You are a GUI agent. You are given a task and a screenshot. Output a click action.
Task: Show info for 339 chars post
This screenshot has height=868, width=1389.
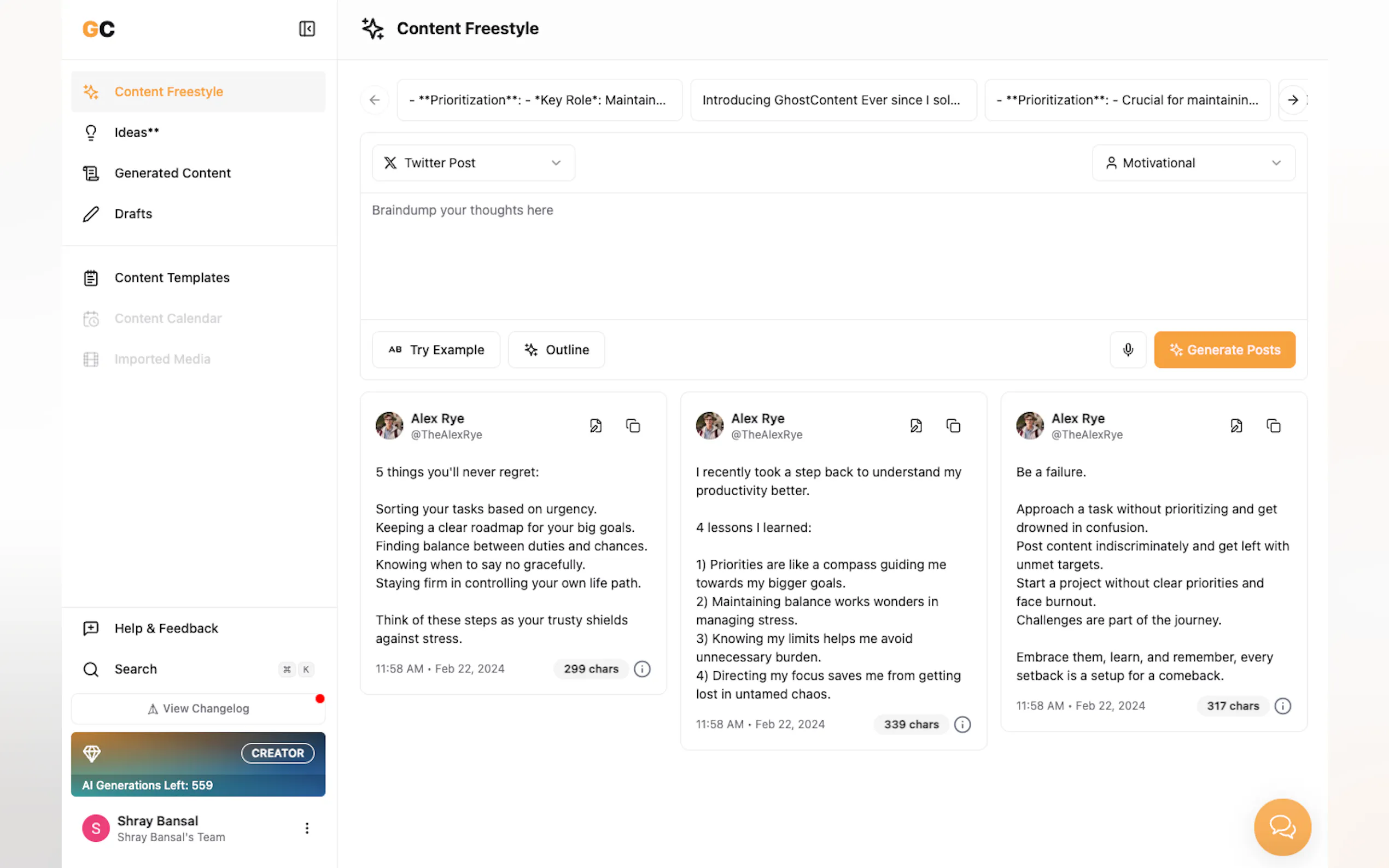[962, 724]
